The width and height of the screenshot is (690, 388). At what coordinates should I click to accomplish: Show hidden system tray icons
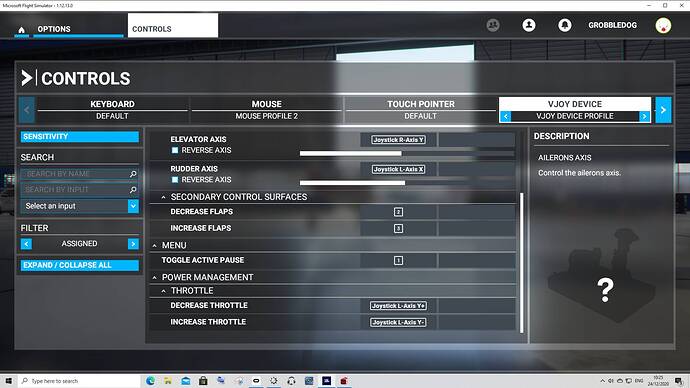[x=602, y=381]
